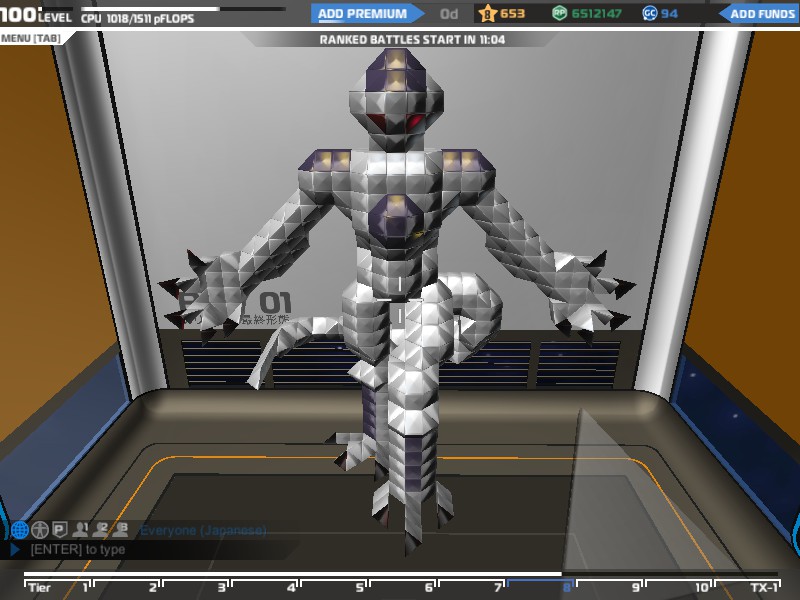Select the global chat globe icon
This screenshot has height=600, width=800.
(x=20, y=530)
